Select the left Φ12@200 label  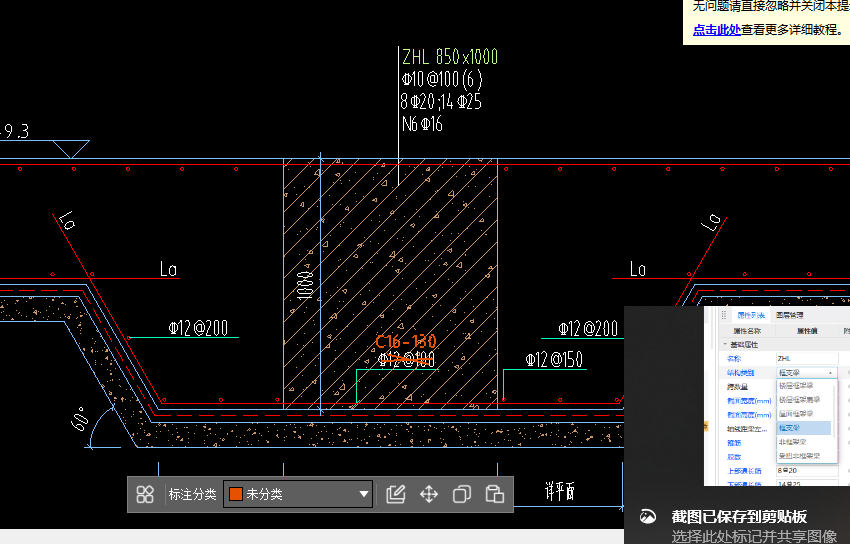pos(198,328)
